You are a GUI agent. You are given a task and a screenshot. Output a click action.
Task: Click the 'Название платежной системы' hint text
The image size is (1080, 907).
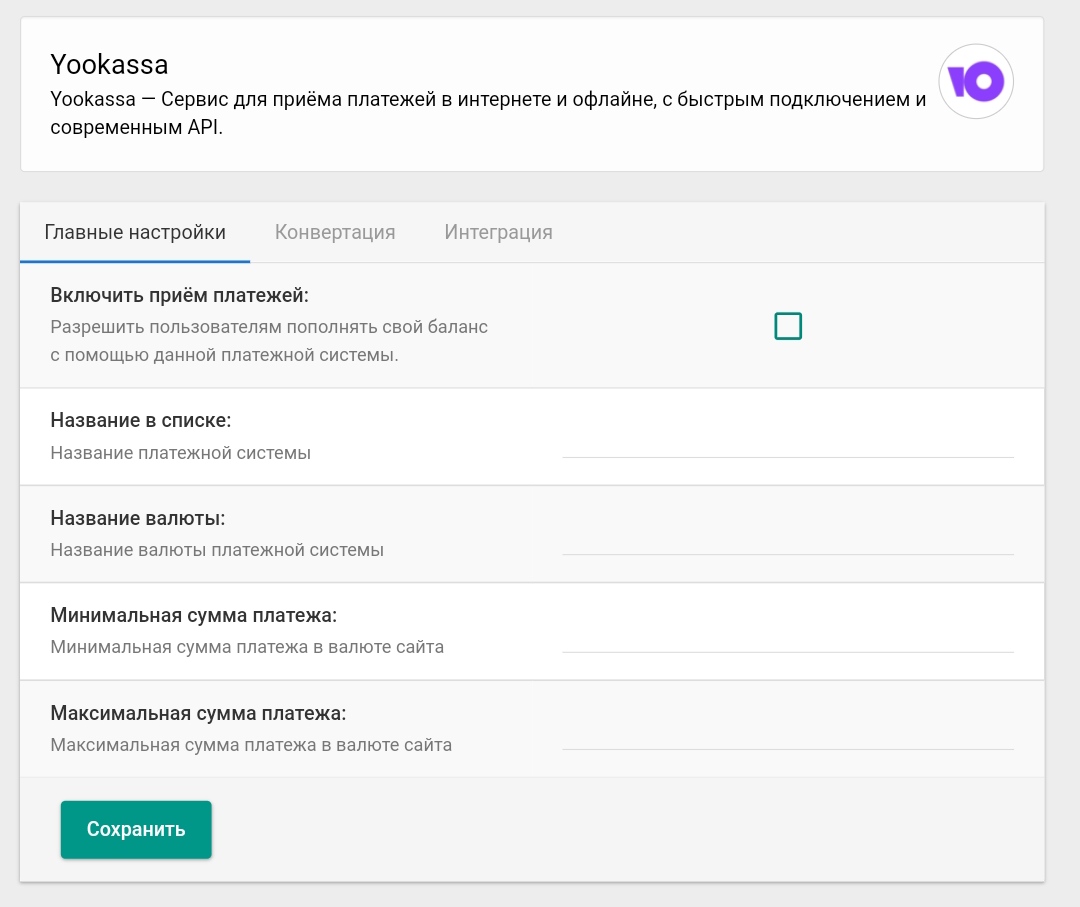pos(180,453)
